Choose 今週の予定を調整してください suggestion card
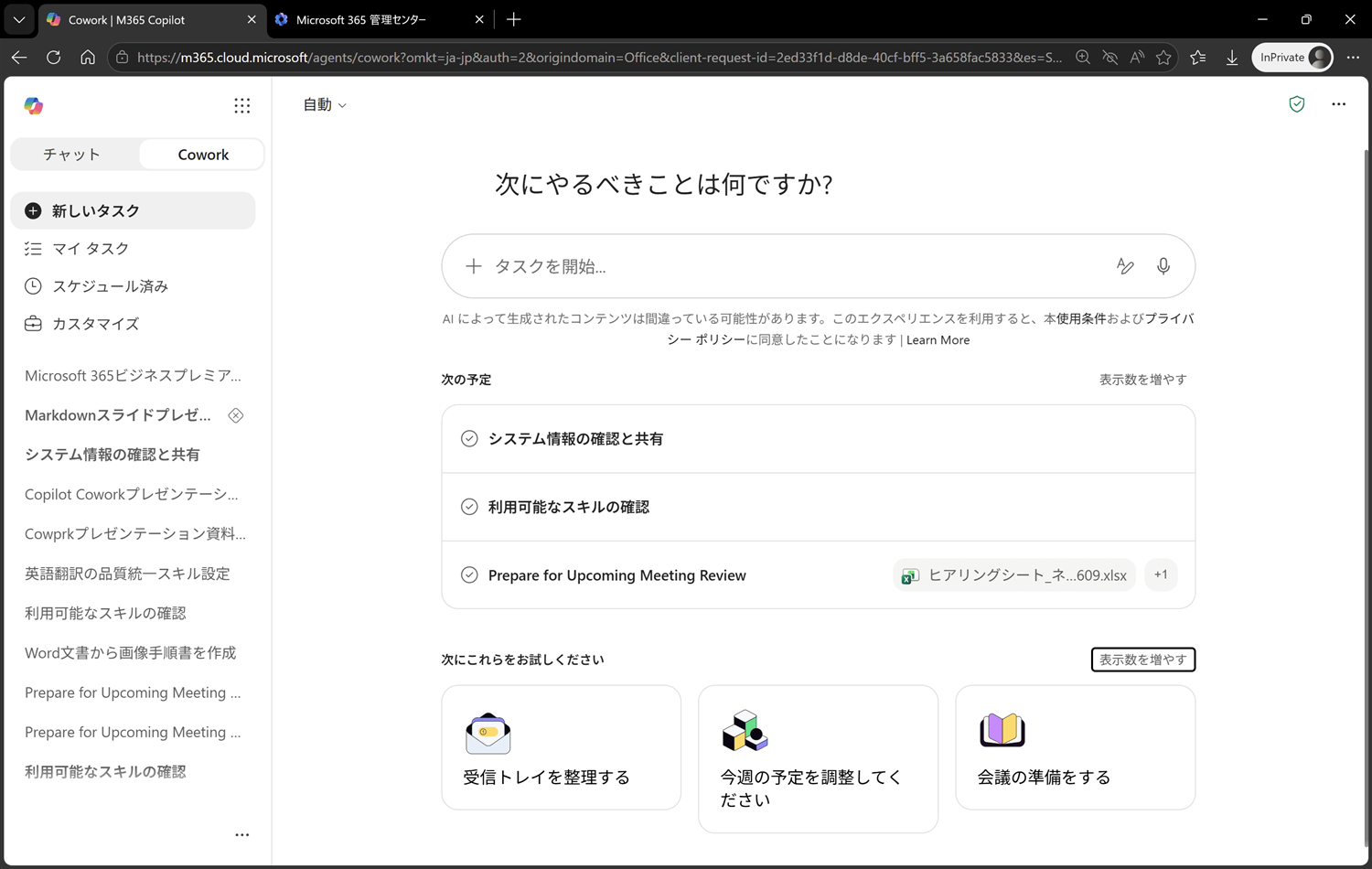This screenshot has height=869, width=1372. 818,759
